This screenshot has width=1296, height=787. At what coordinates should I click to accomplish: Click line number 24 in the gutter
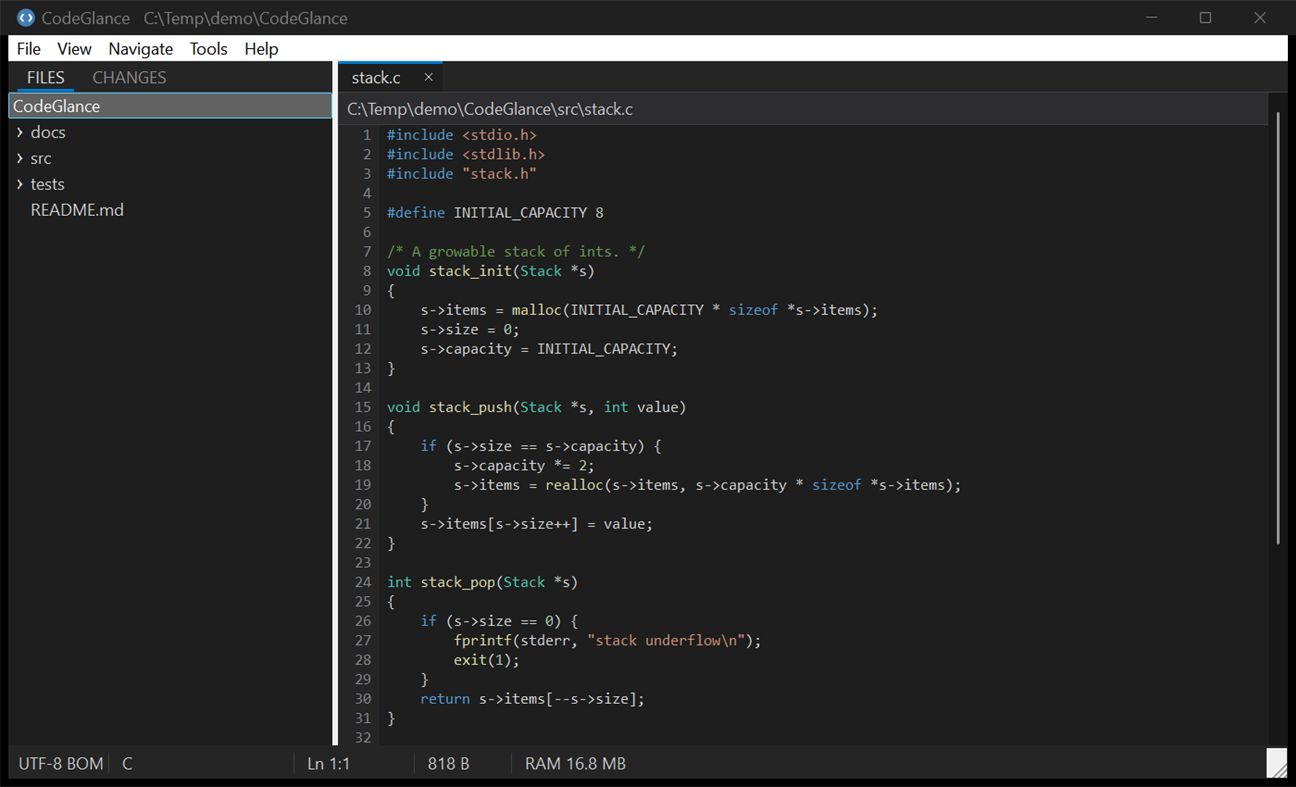click(362, 582)
